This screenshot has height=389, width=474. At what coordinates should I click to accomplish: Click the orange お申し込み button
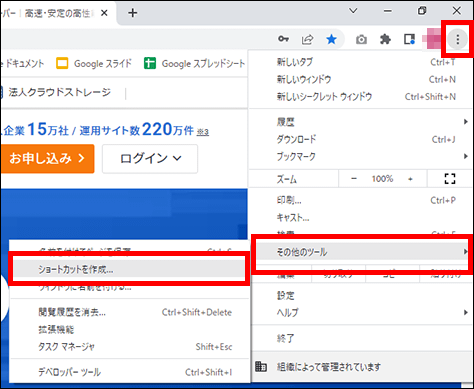47,159
